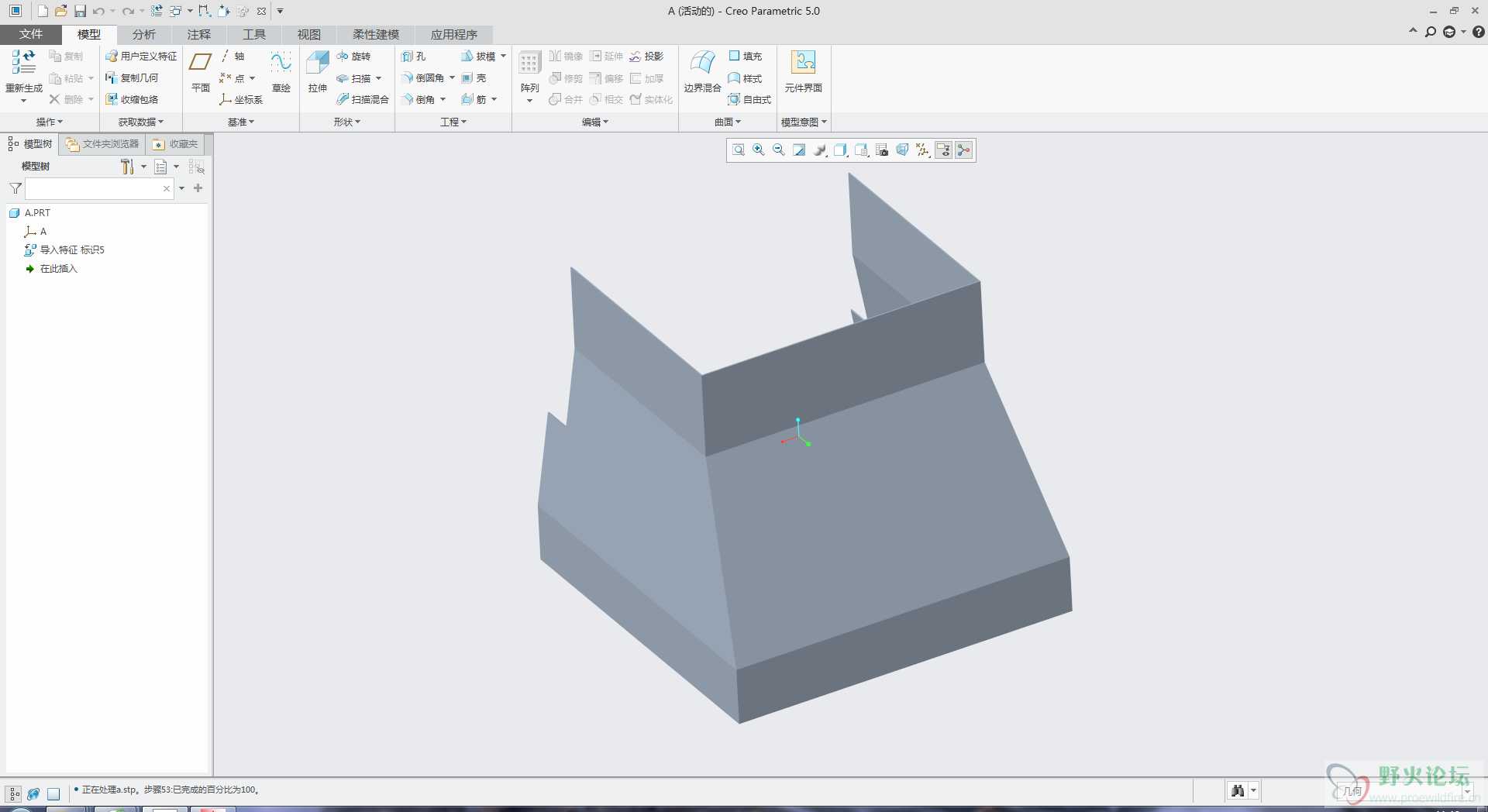
Task: Expand the Operations (操作) group
Action: pos(50,122)
